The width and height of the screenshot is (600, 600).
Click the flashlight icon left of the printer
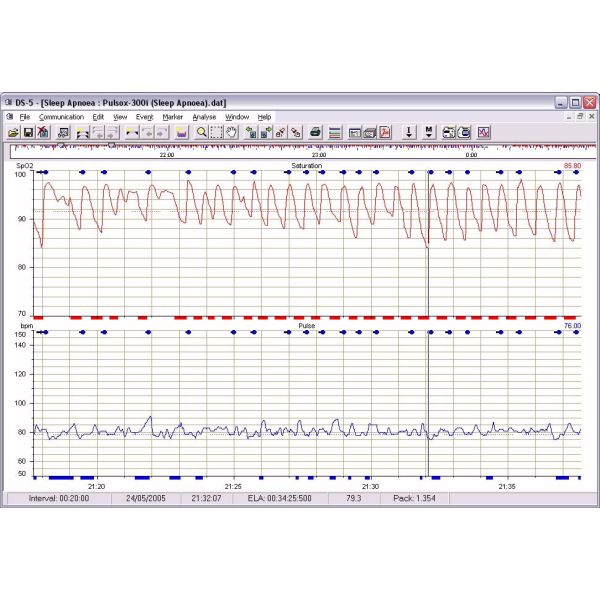(x=296, y=133)
